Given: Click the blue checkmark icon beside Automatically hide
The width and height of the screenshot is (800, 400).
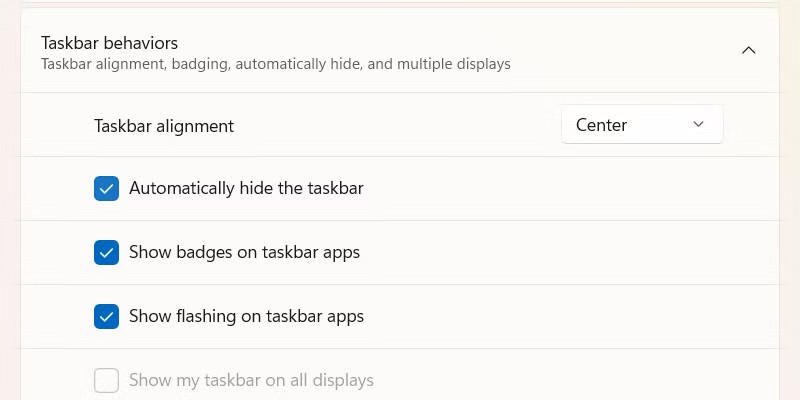Looking at the screenshot, I should click(107, 188).
